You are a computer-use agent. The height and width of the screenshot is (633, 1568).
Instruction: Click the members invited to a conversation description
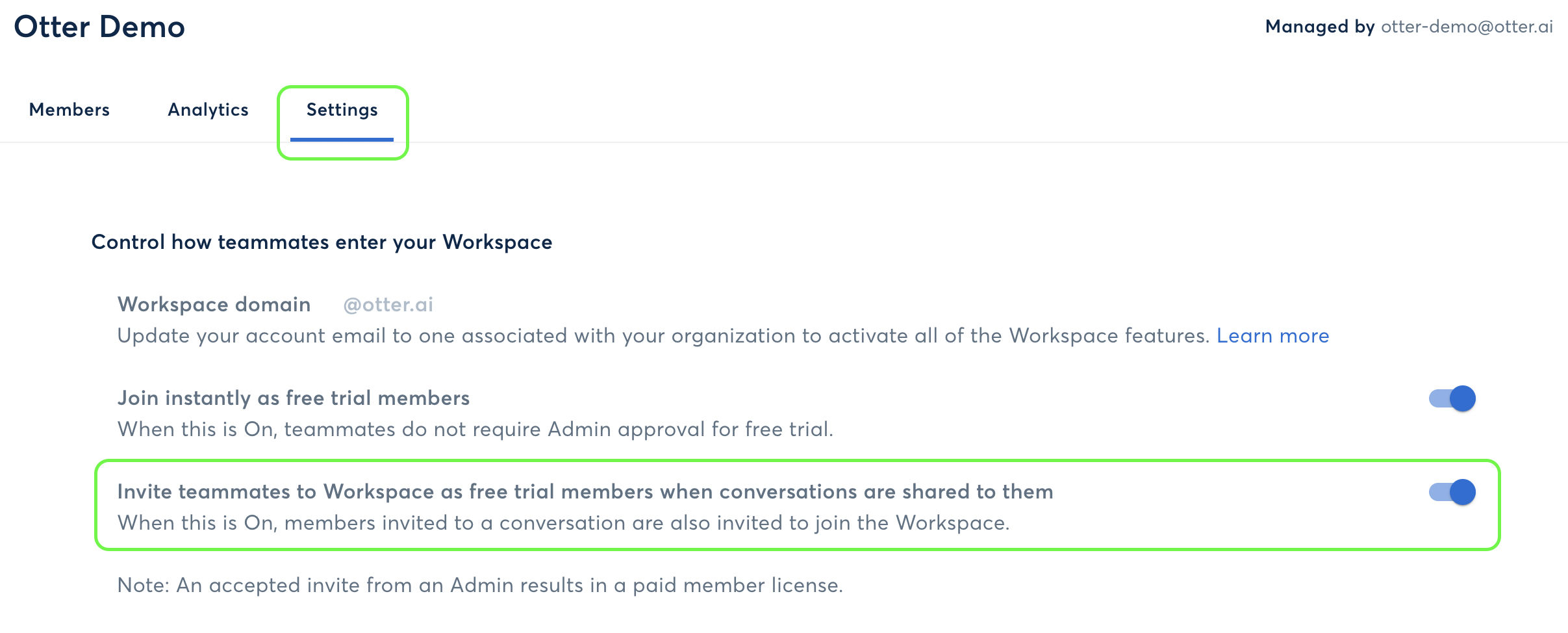(563, 523)
